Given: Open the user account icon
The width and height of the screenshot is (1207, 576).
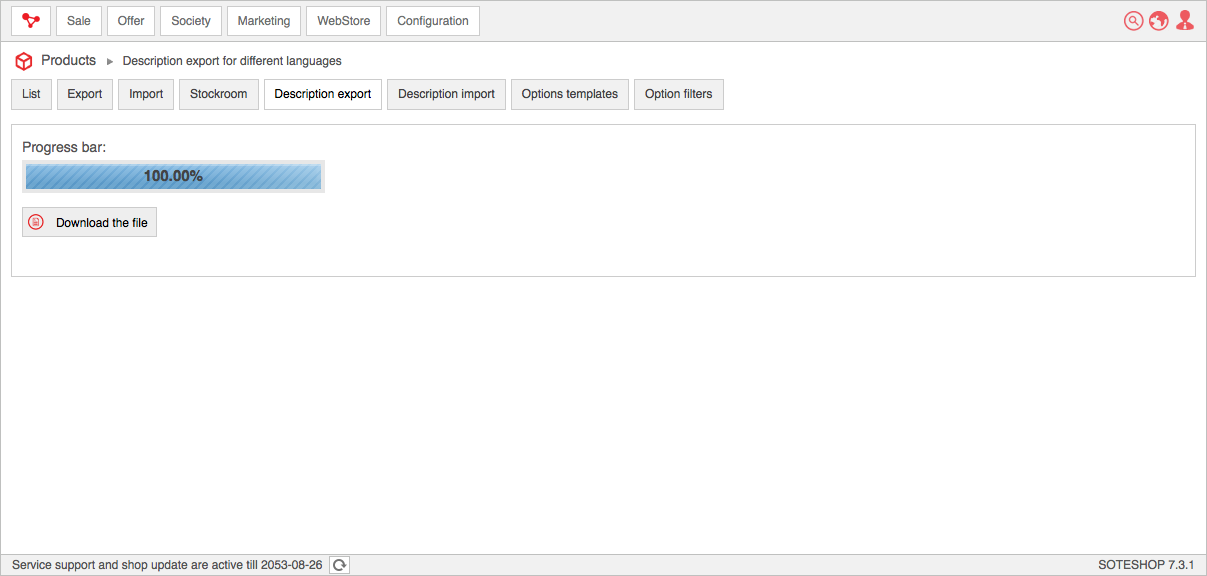Looking at the screenshot, I should click(x=1185, y=21).
